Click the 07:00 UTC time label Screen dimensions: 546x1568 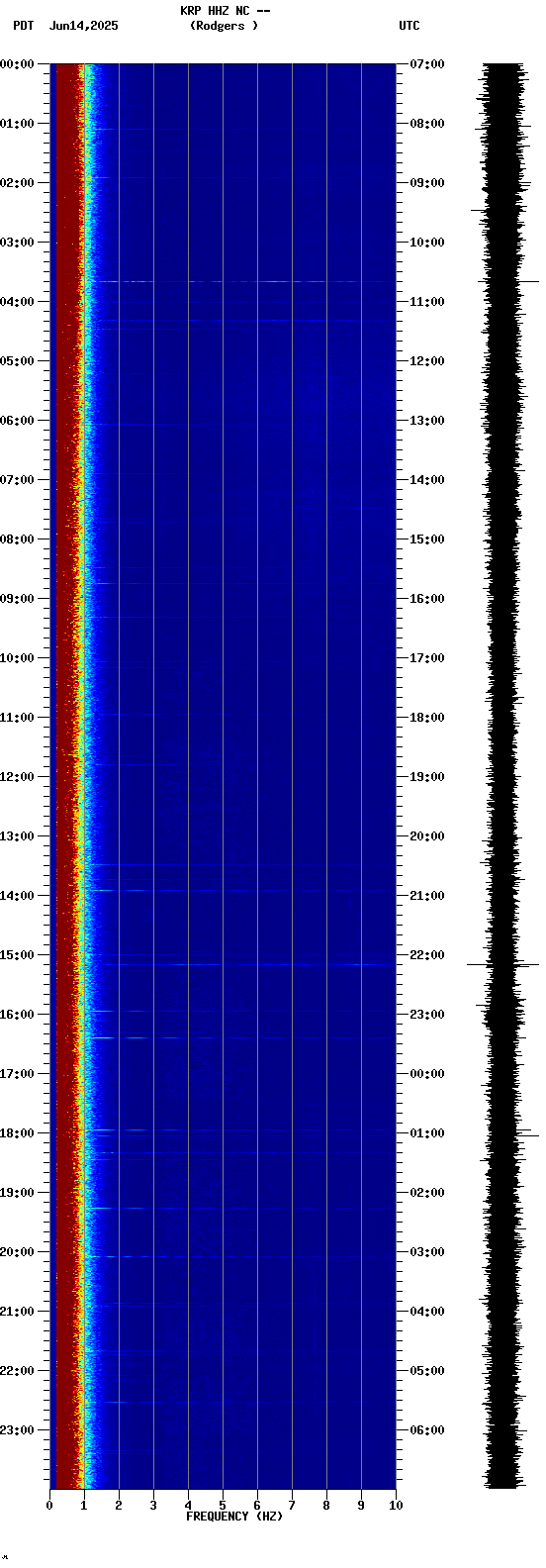click(x=427, y=64)
